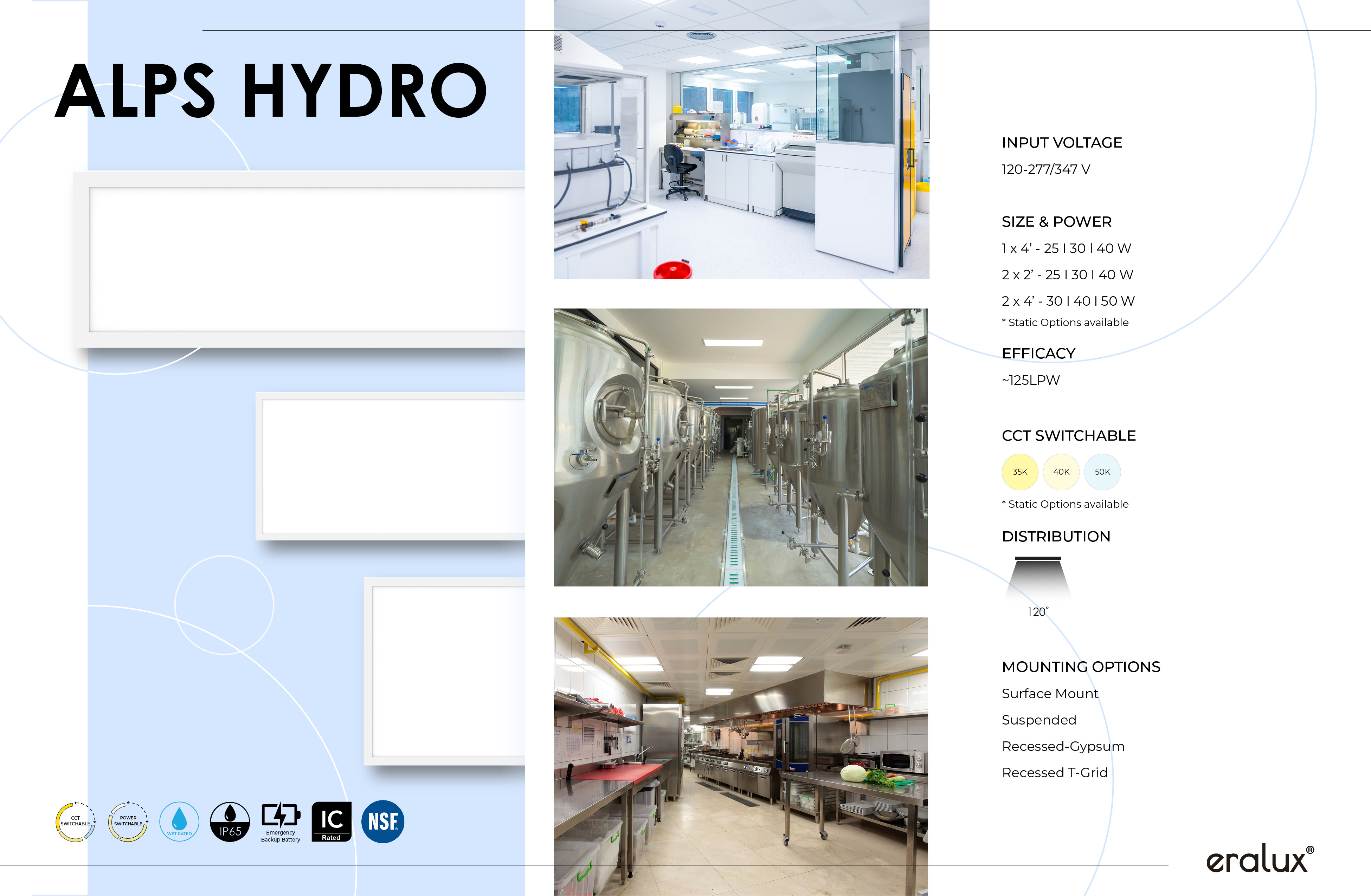
Task: Select the 120° beam angle label
Action: 1038,612
